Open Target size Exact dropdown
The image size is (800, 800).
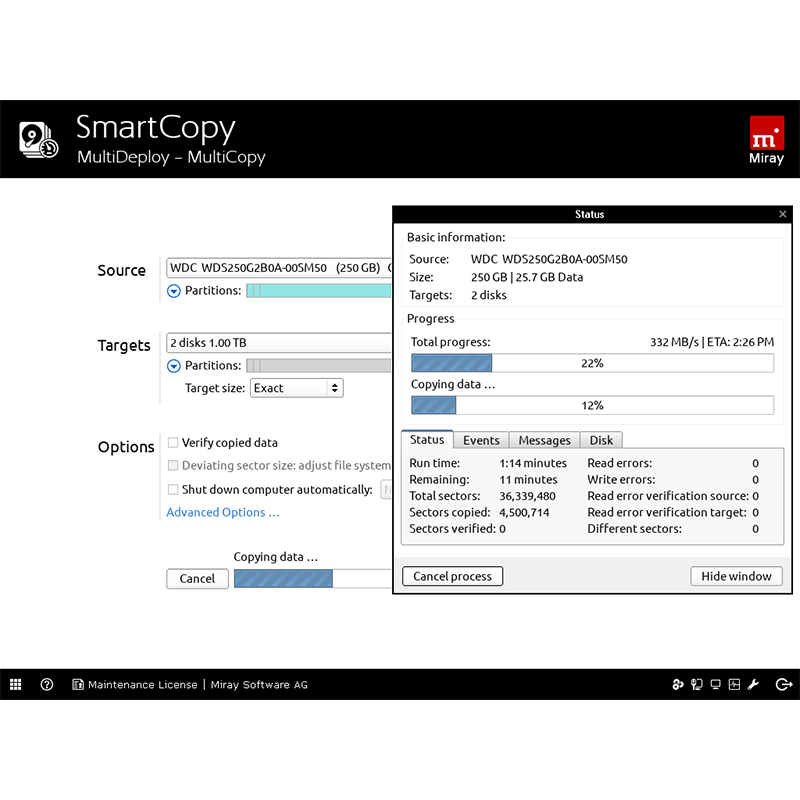point(296,388)
